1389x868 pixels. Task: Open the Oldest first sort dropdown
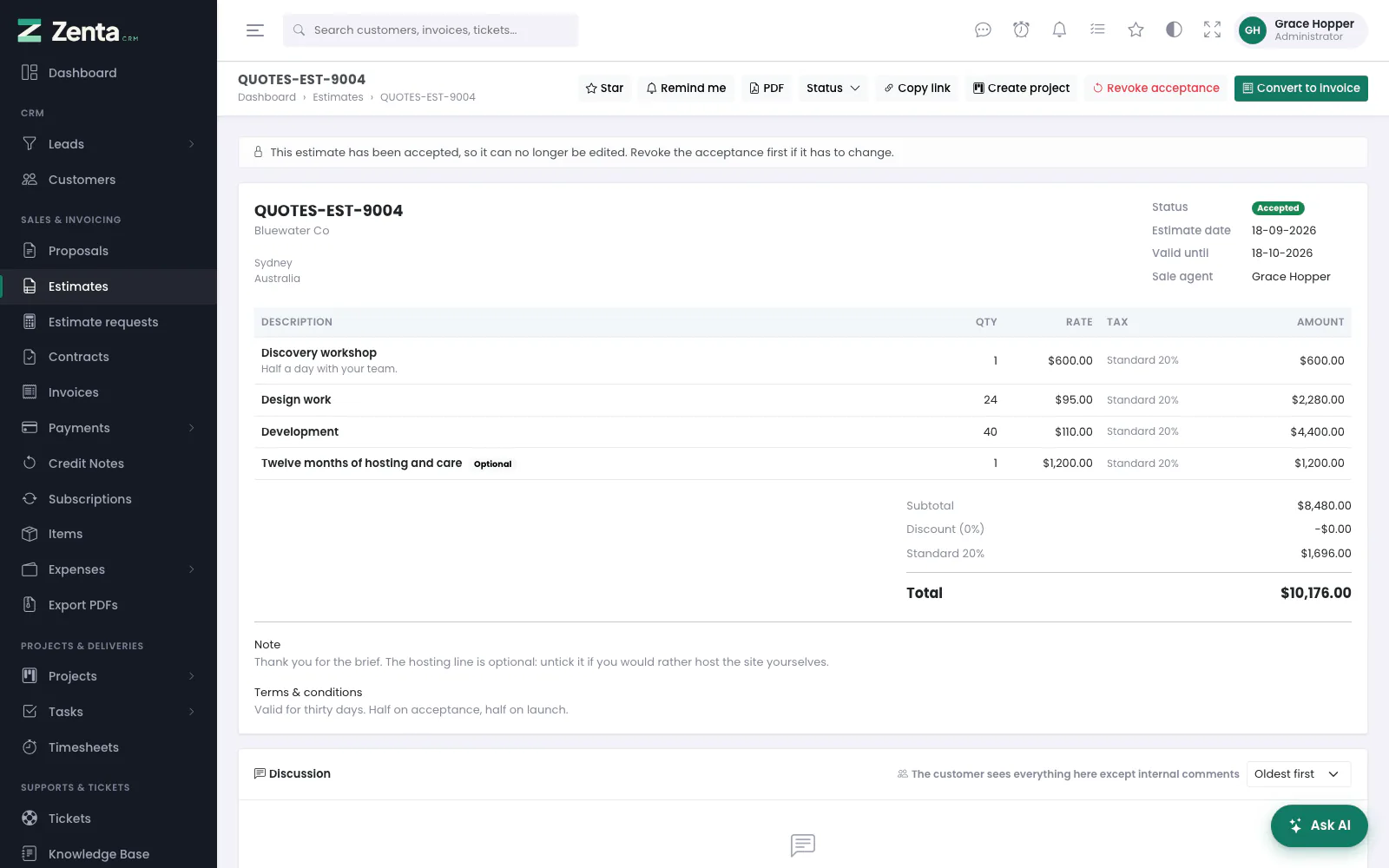point(1299,774)
